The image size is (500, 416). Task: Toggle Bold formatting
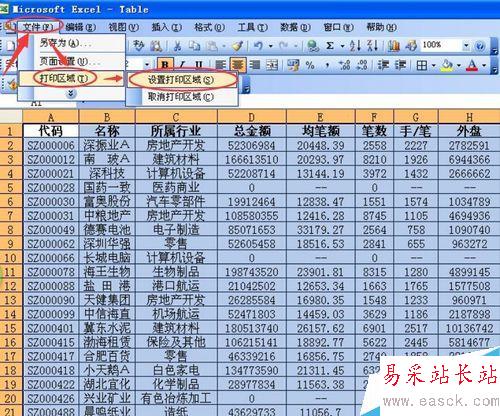tap(165, 65)
